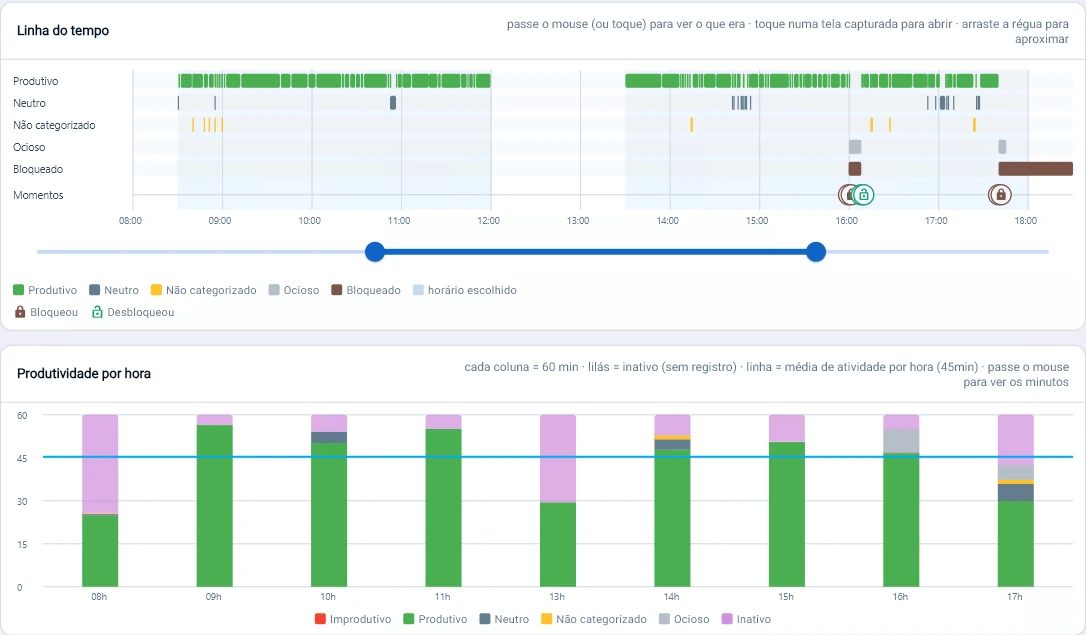Click the "Linha do tempo" heading
The height and width of the screenshot is (635, 1086).
coord(63,30)
